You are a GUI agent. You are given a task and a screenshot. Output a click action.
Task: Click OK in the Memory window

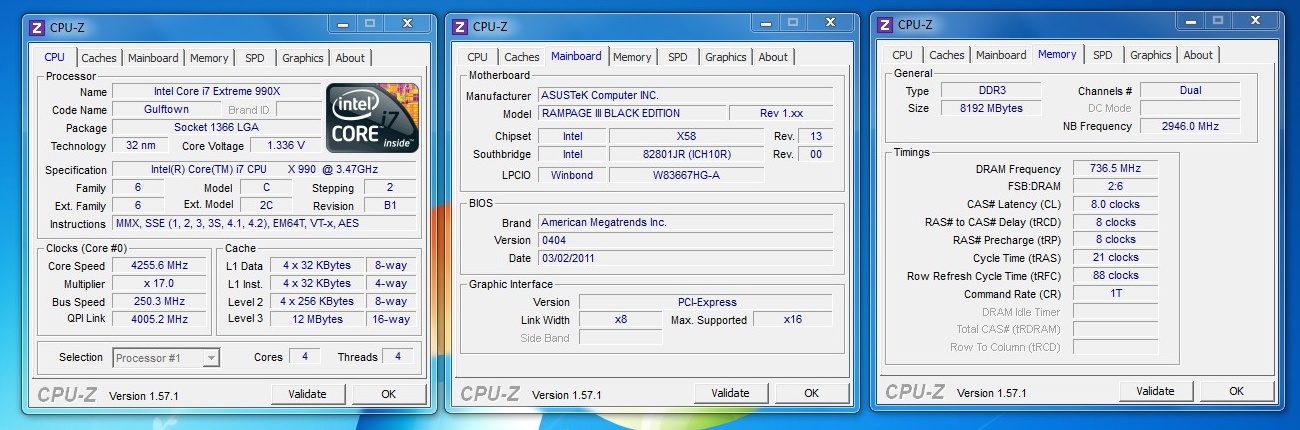pos(1236,391)
